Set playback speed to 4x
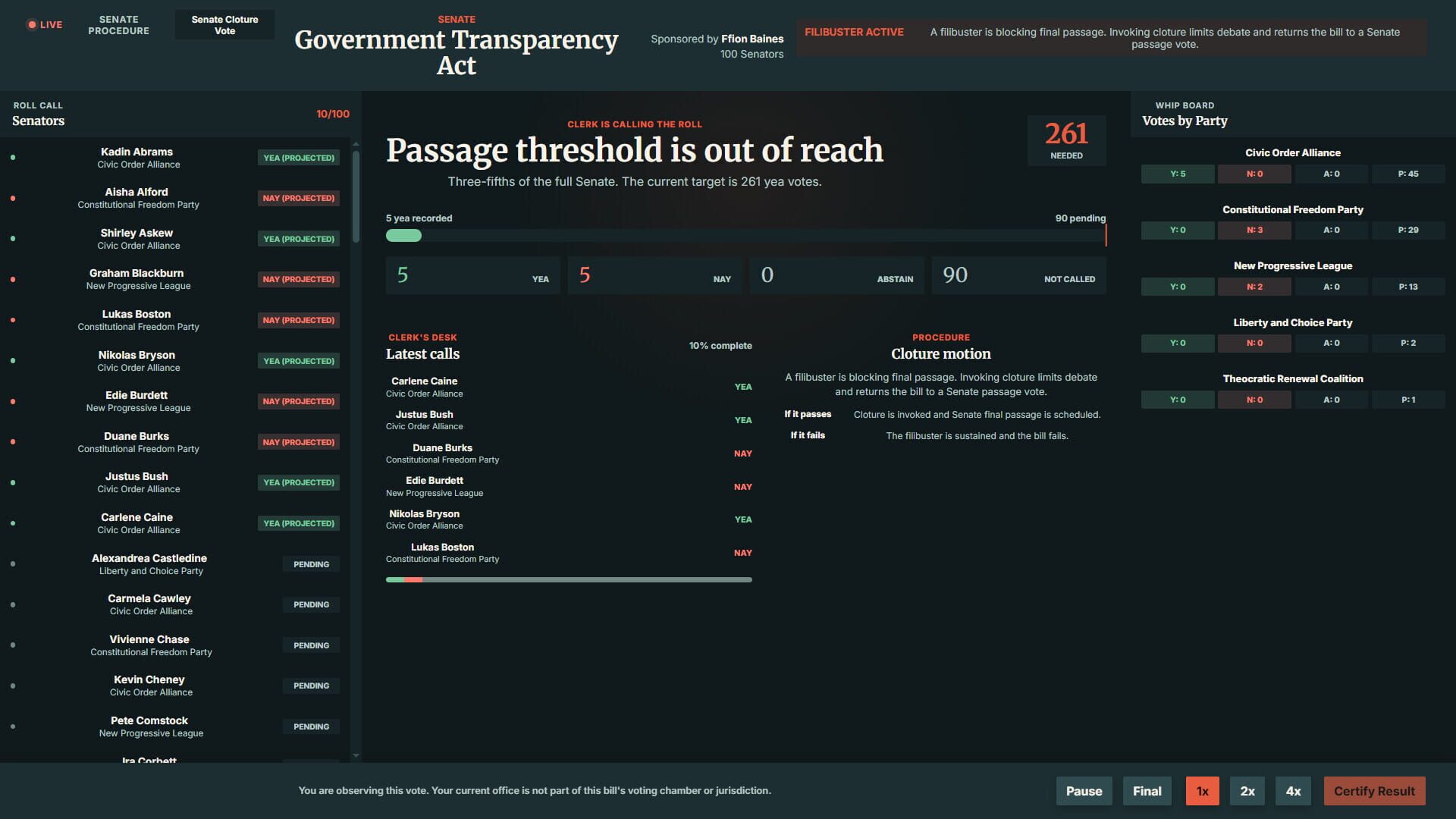Viewport: 1456px width, 819px height. tap(1294, 791)
